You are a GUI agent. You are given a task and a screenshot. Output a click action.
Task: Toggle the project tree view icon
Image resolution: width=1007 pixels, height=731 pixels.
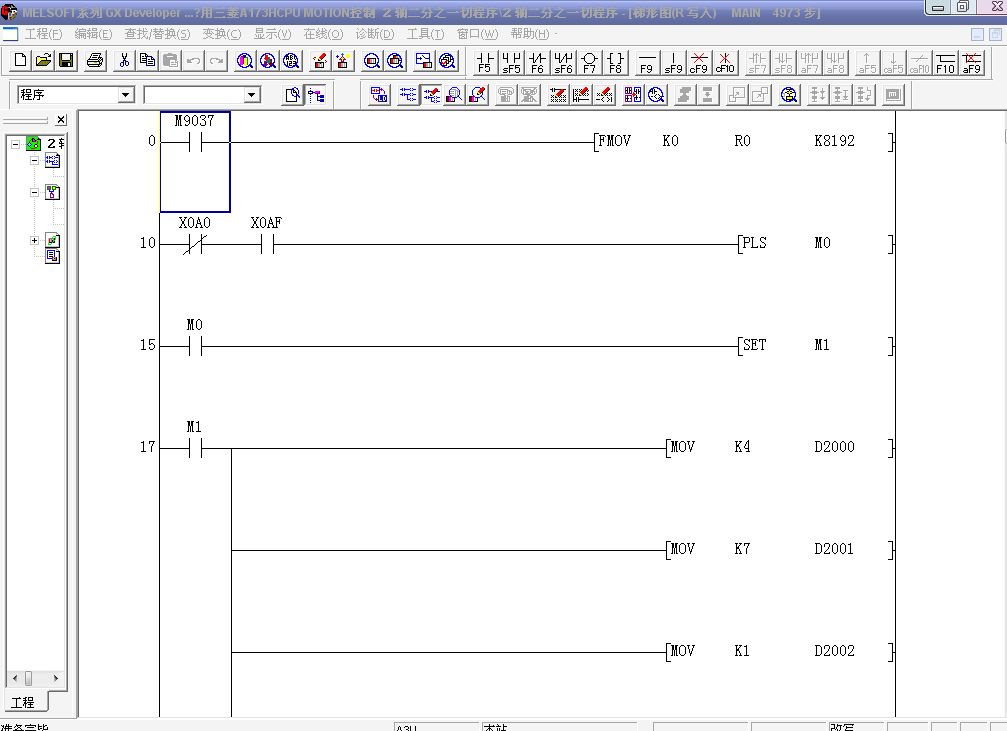(317, 95)
